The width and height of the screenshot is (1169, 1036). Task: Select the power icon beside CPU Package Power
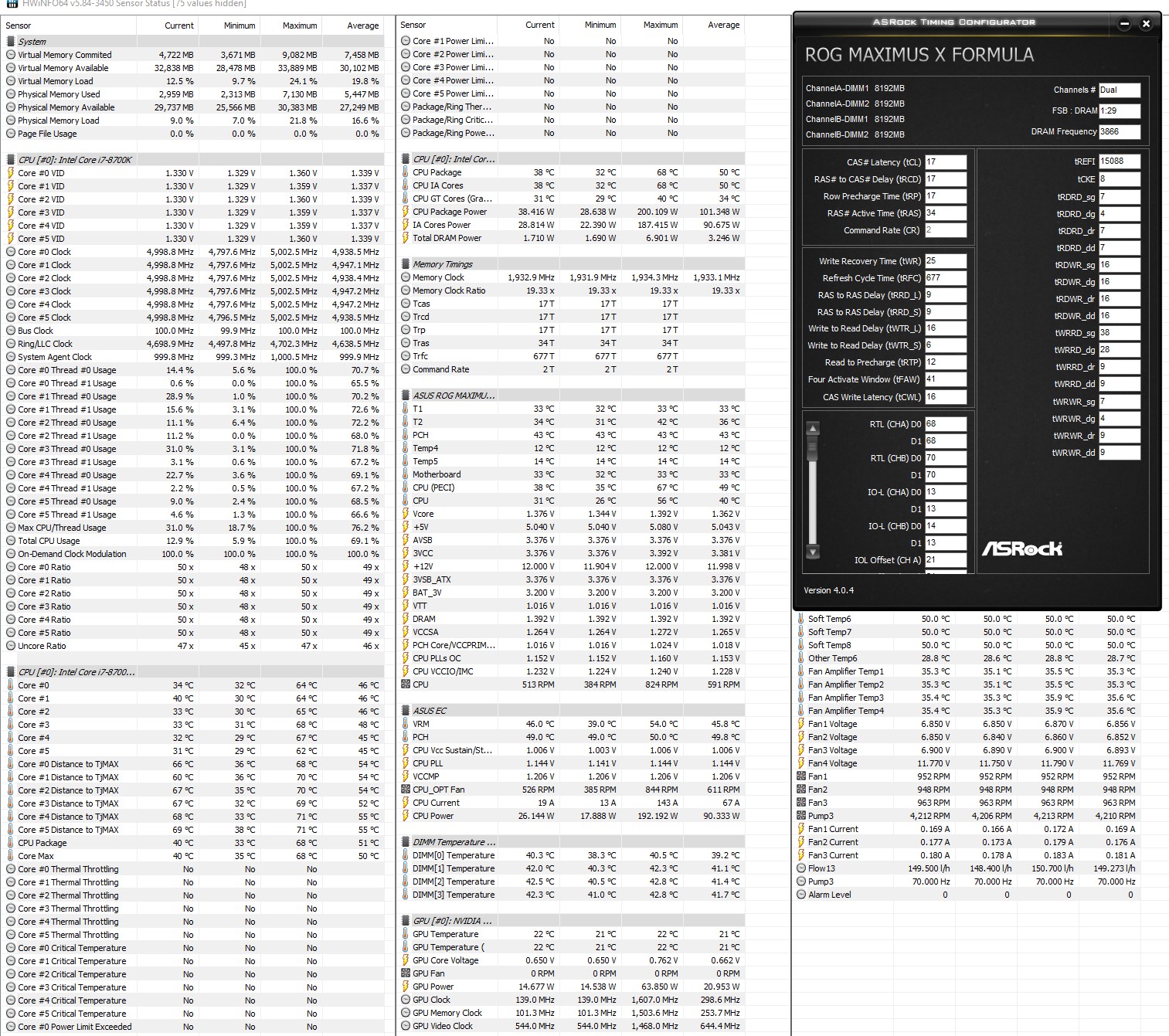pyautogui.click(x=406, y=212)
